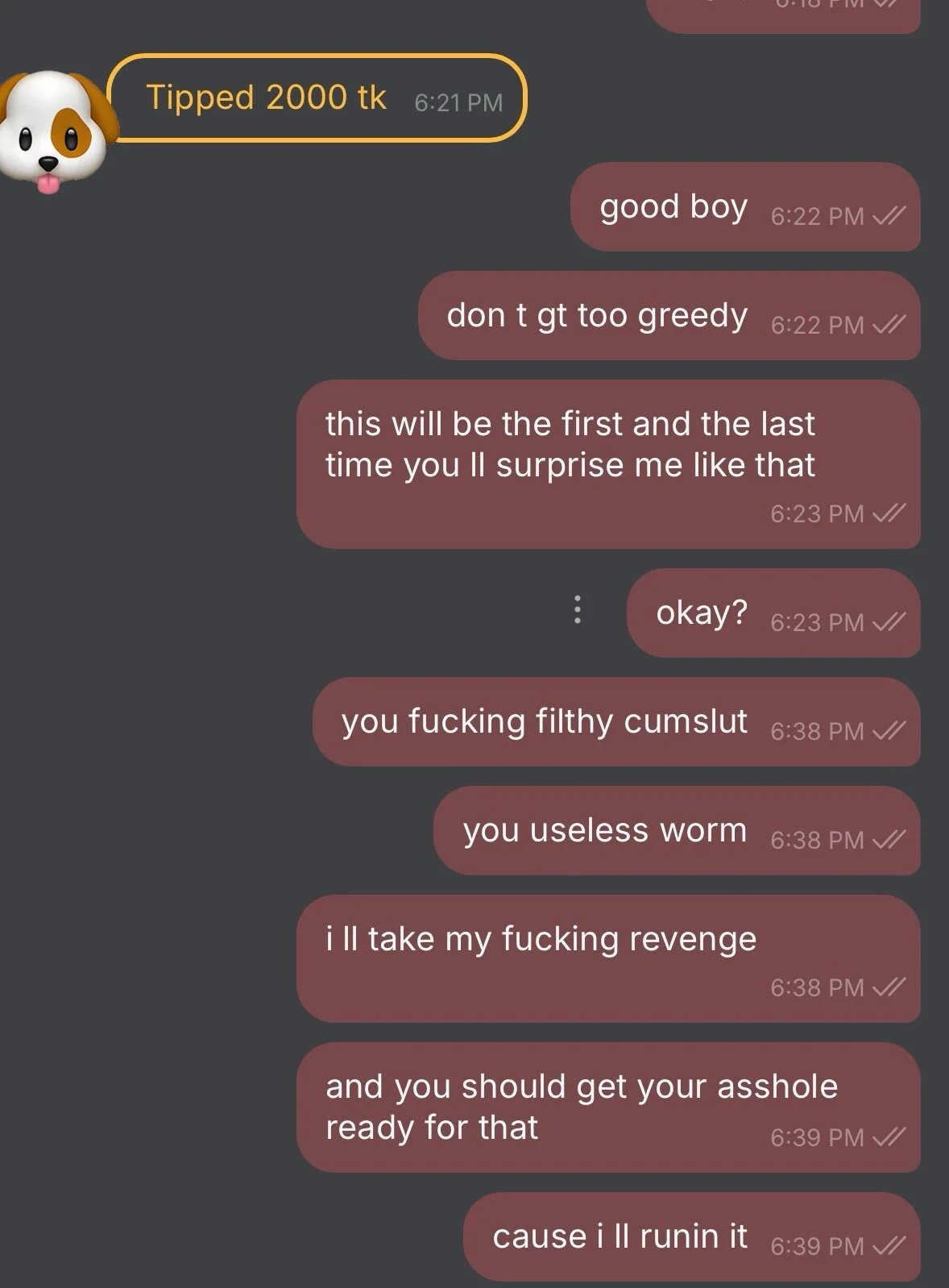Viewport: 949px width, 1288px height.
Task: Select the "good boy" message bubble
Action: (x=745, y=207)
